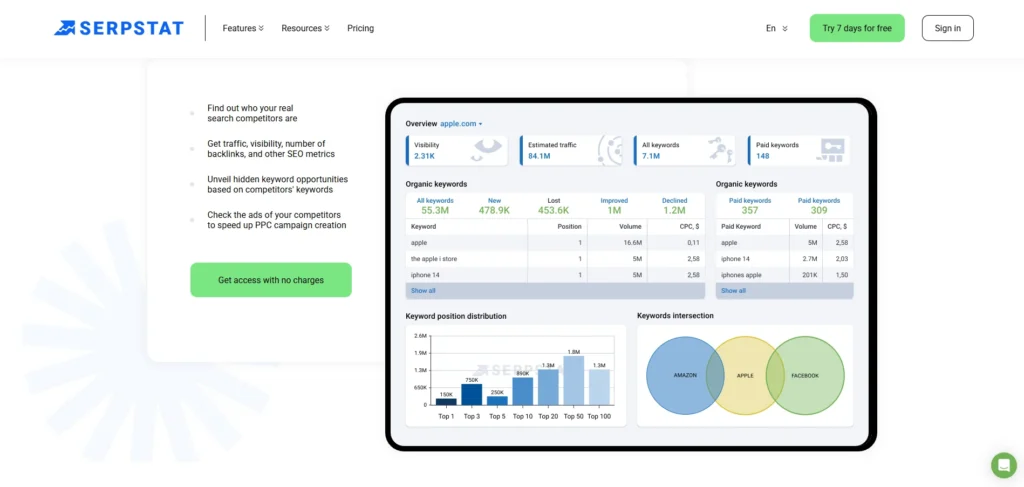The image size is (1024, 487).
Task: Click the ad icon in Paid keywords card
Action: [832, 150]
